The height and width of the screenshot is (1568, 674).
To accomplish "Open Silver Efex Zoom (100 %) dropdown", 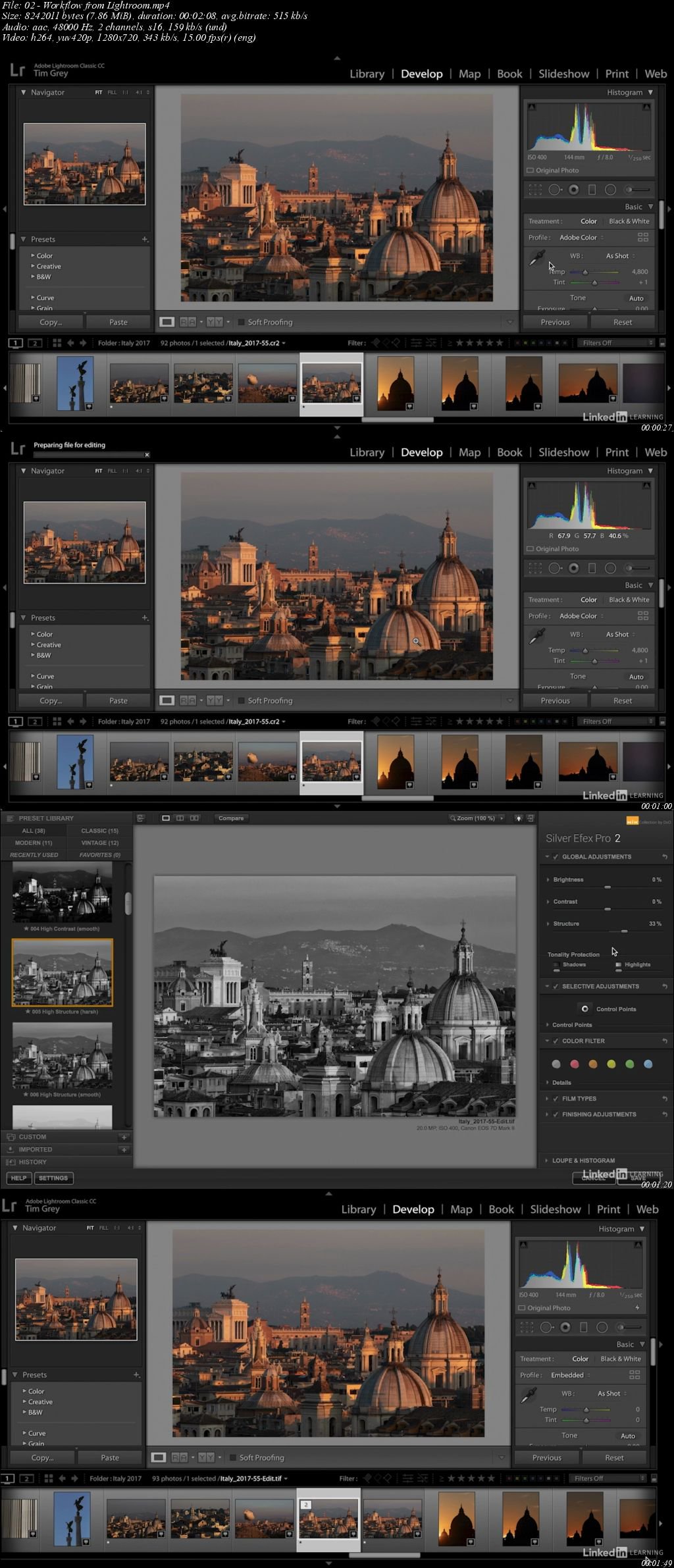I will 477,818.
